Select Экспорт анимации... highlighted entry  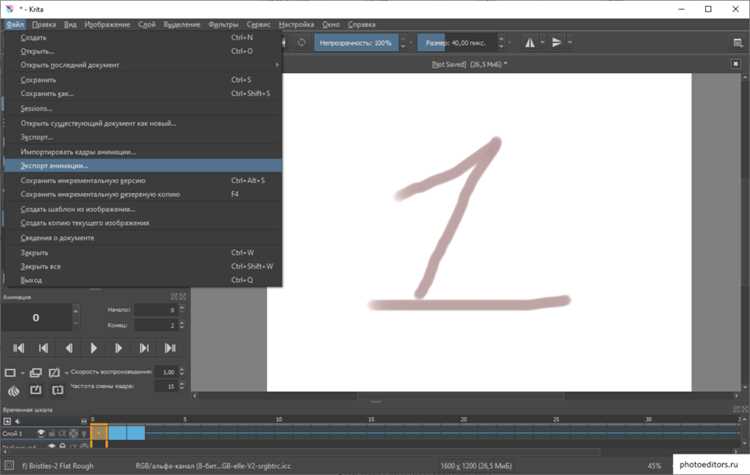click(x=143, y=166)
